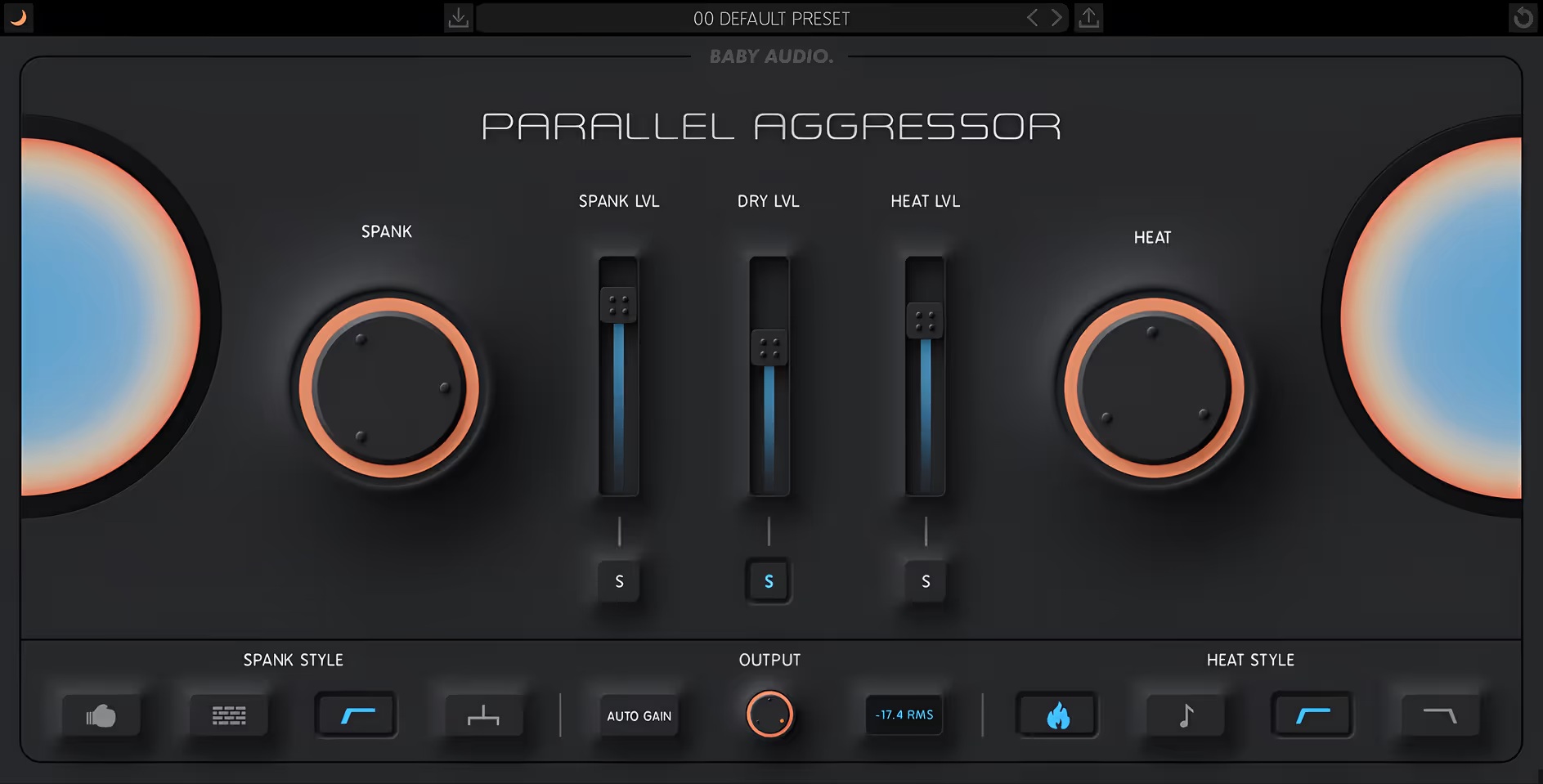Click the reset icon in top-right corner
This screenshot has height=784, width=1543.
pos(1523,17)
